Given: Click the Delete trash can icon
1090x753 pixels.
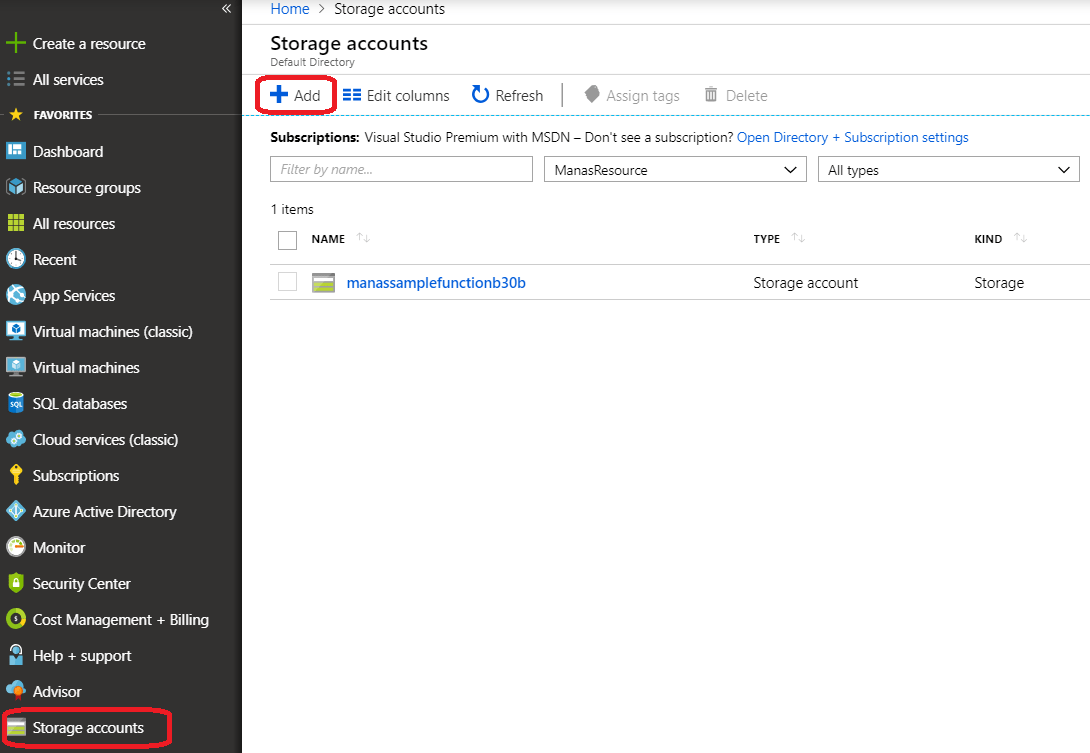Looking at the screenshot, I should [x=710, y=94].
